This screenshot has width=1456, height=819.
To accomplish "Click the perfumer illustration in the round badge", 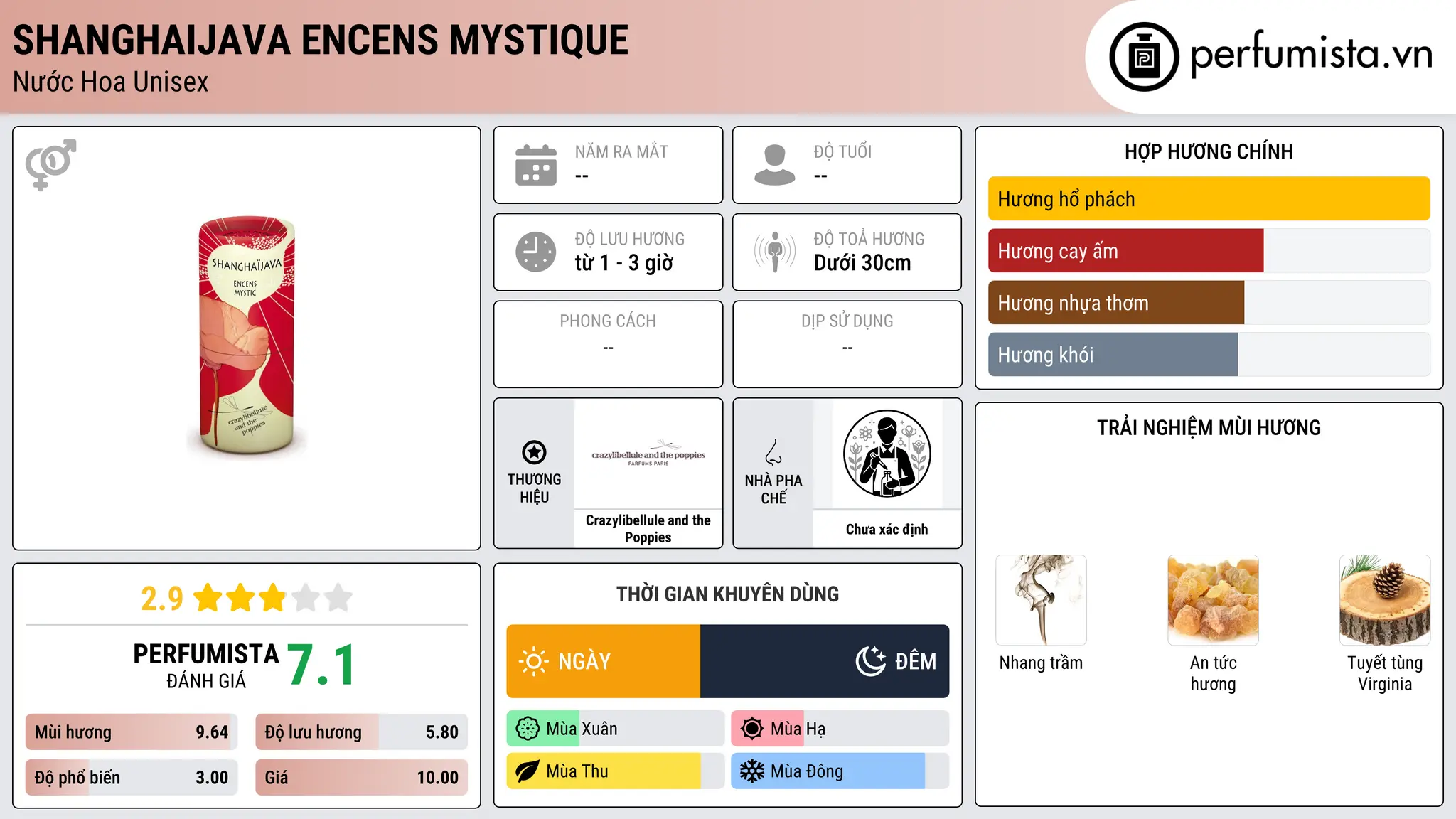I will 887,454.
